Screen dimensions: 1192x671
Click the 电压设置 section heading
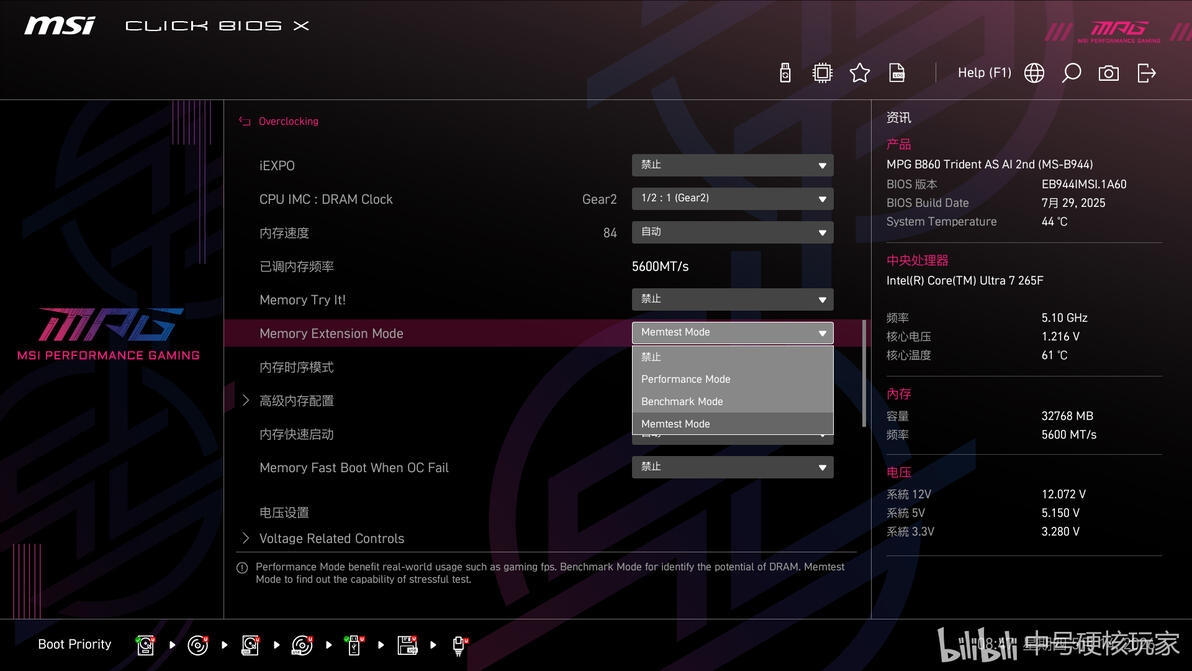[284, 513]
